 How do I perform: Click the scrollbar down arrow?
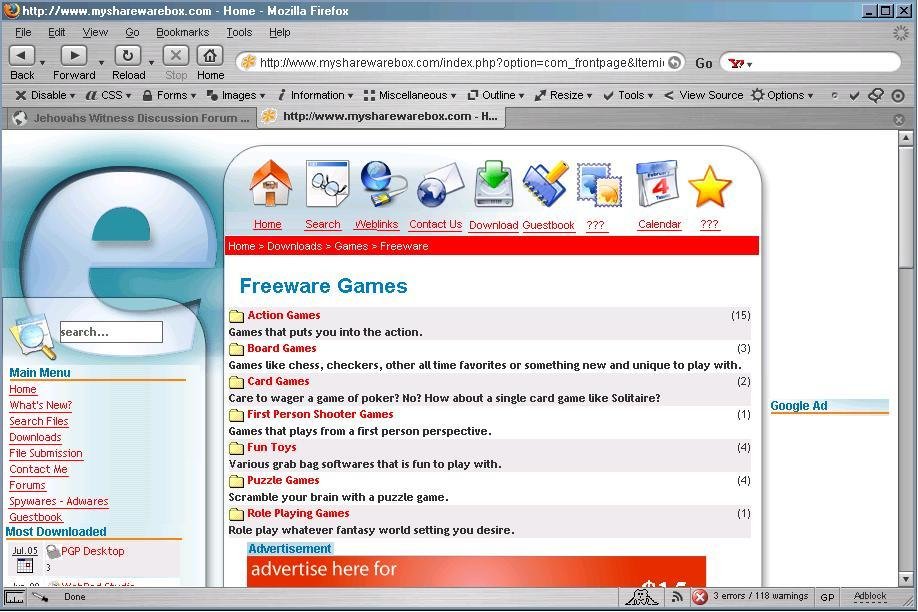tap(905, 580)
